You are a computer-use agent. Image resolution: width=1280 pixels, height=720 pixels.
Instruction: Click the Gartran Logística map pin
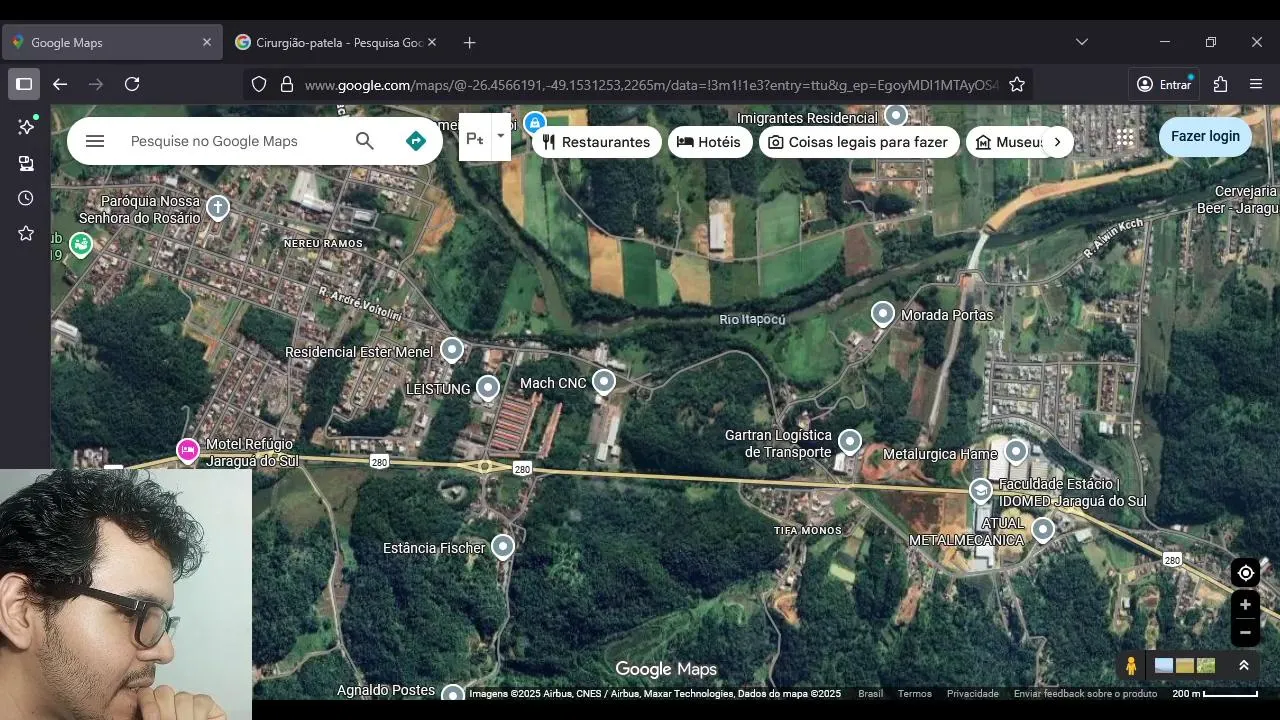click(850, 441)
